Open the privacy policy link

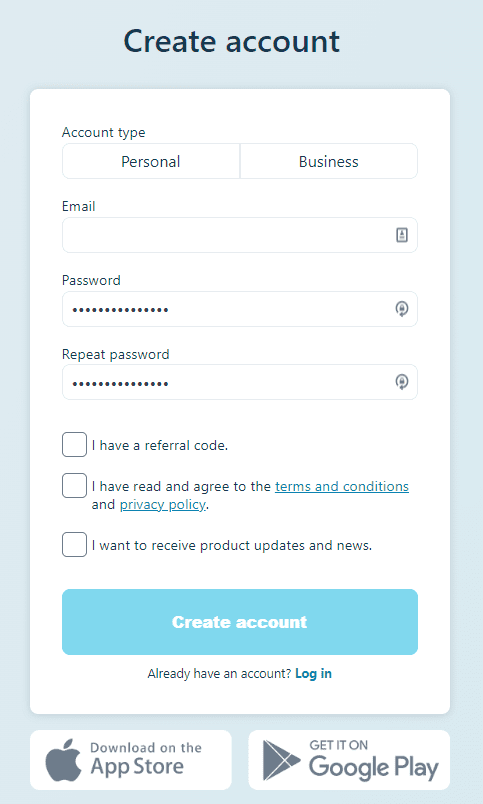(x=163, y=505)
